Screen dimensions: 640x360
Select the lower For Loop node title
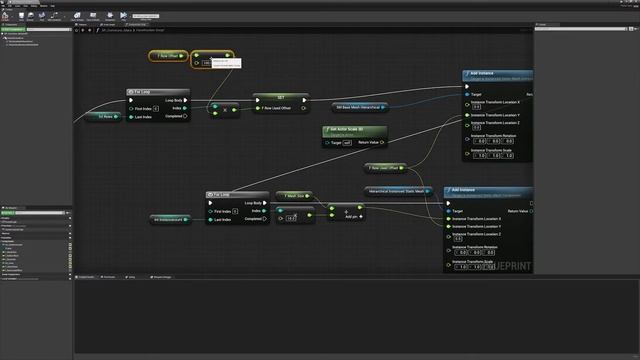238,195
